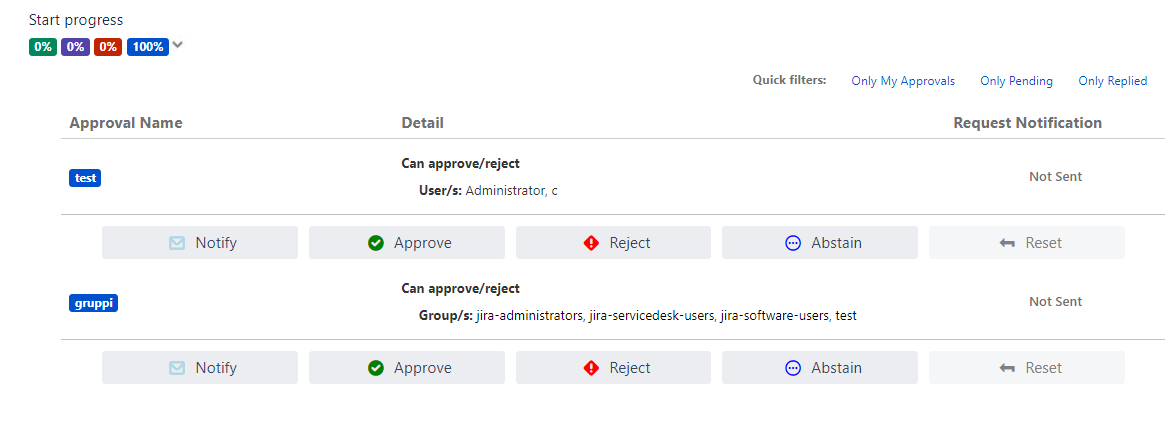Click the red Reject icon for test approval
Image resolution: width=1173 pixels, height=422 pixels.
pyautogui.click(x=591, y=243)
